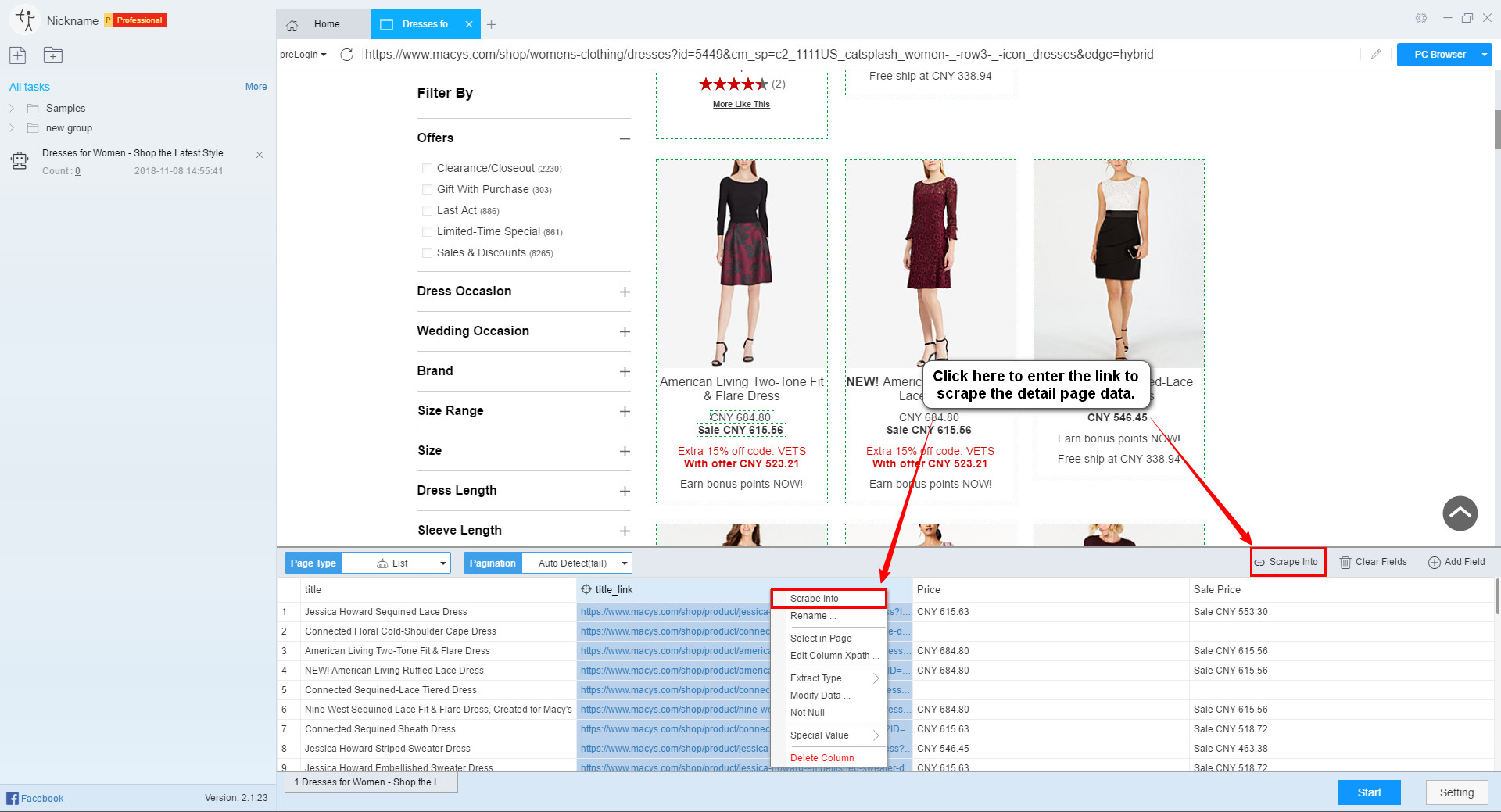Check Sales & Discounts filter
Viewport: 1501px width, 812px height.
(427, 253)
